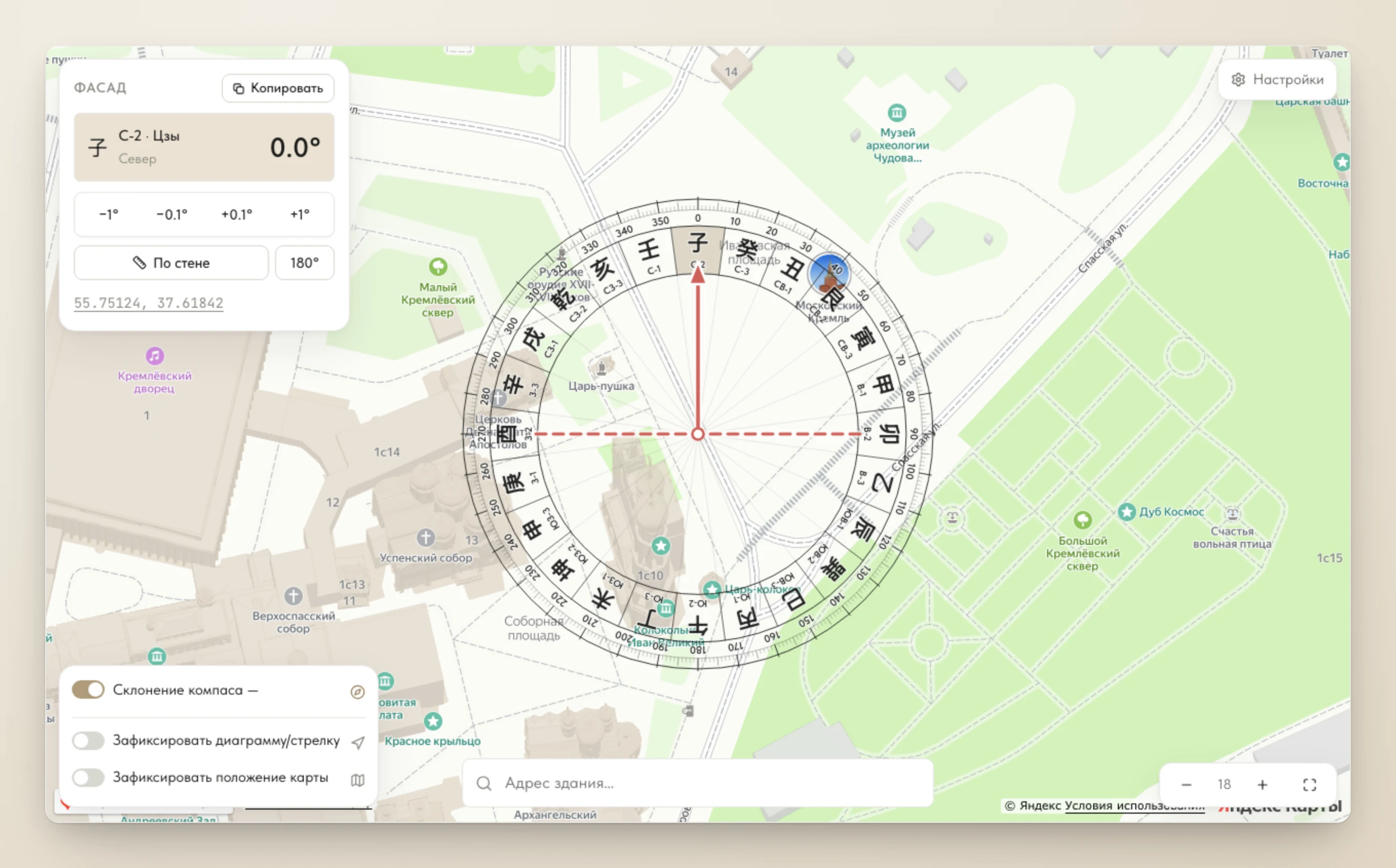1396x868 pixels.
Task: Select the Малый Кремлёвский сквер park marker
Action: pos(438,266)
